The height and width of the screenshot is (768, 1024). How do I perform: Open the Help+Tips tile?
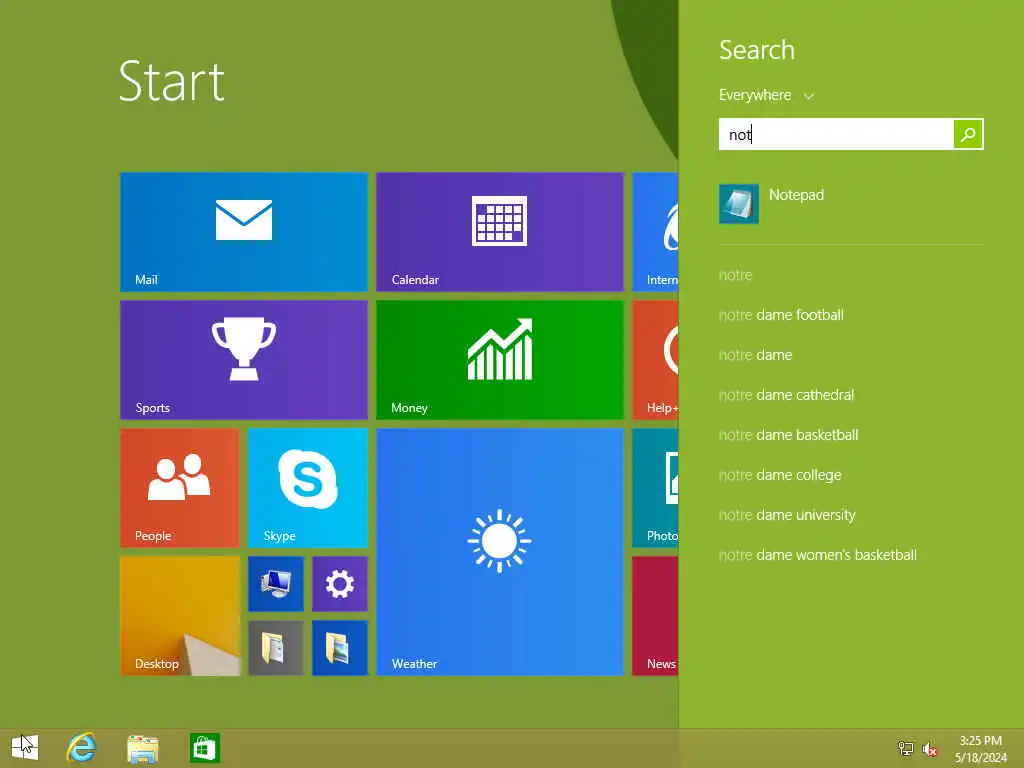655,360
